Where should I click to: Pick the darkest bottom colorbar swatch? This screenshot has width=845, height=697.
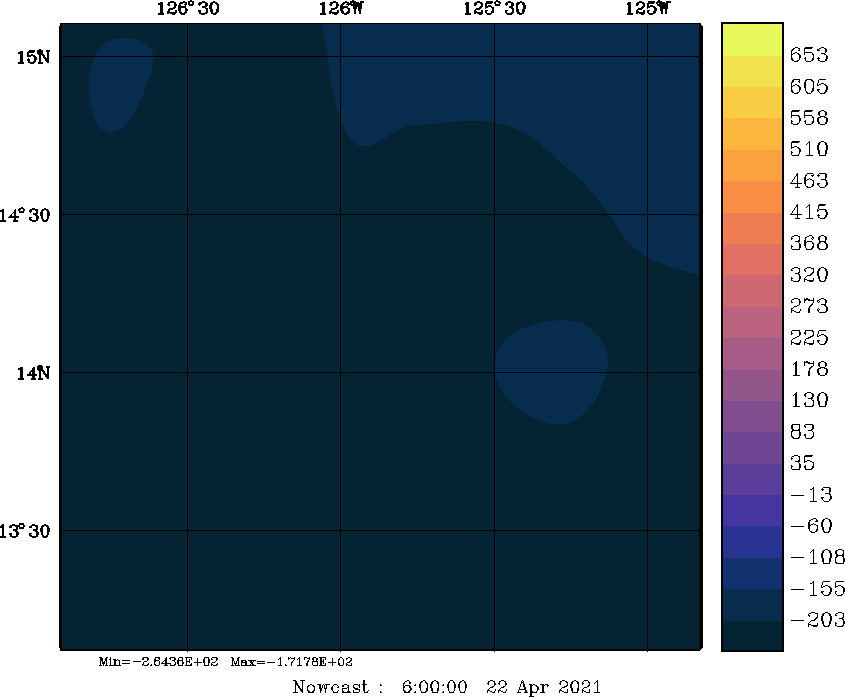coord(752,636)
